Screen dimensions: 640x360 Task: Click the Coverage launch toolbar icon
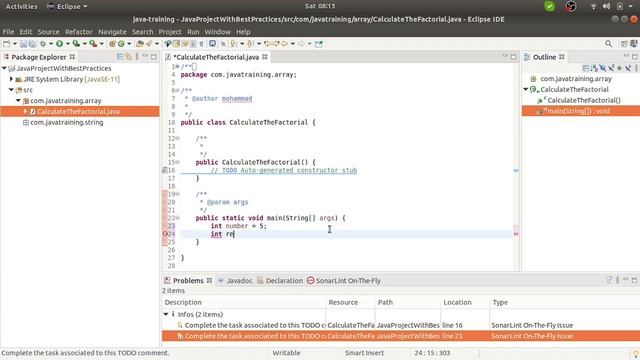[x=76, y=44]
